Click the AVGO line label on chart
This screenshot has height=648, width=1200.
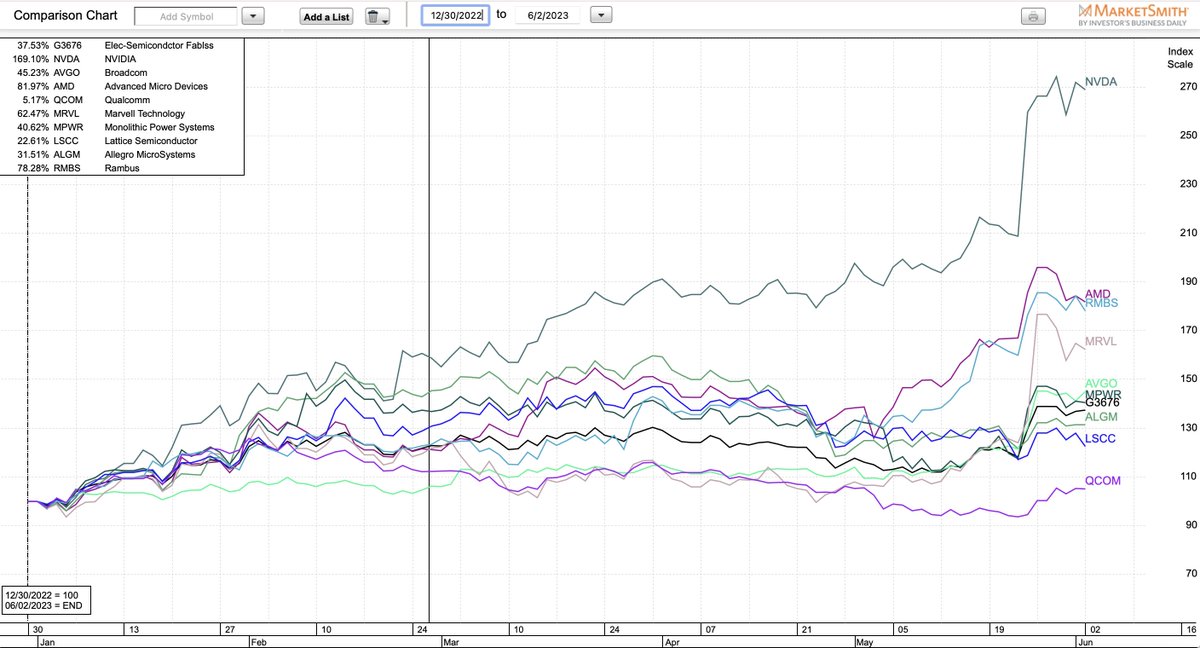click(1101, 384)
